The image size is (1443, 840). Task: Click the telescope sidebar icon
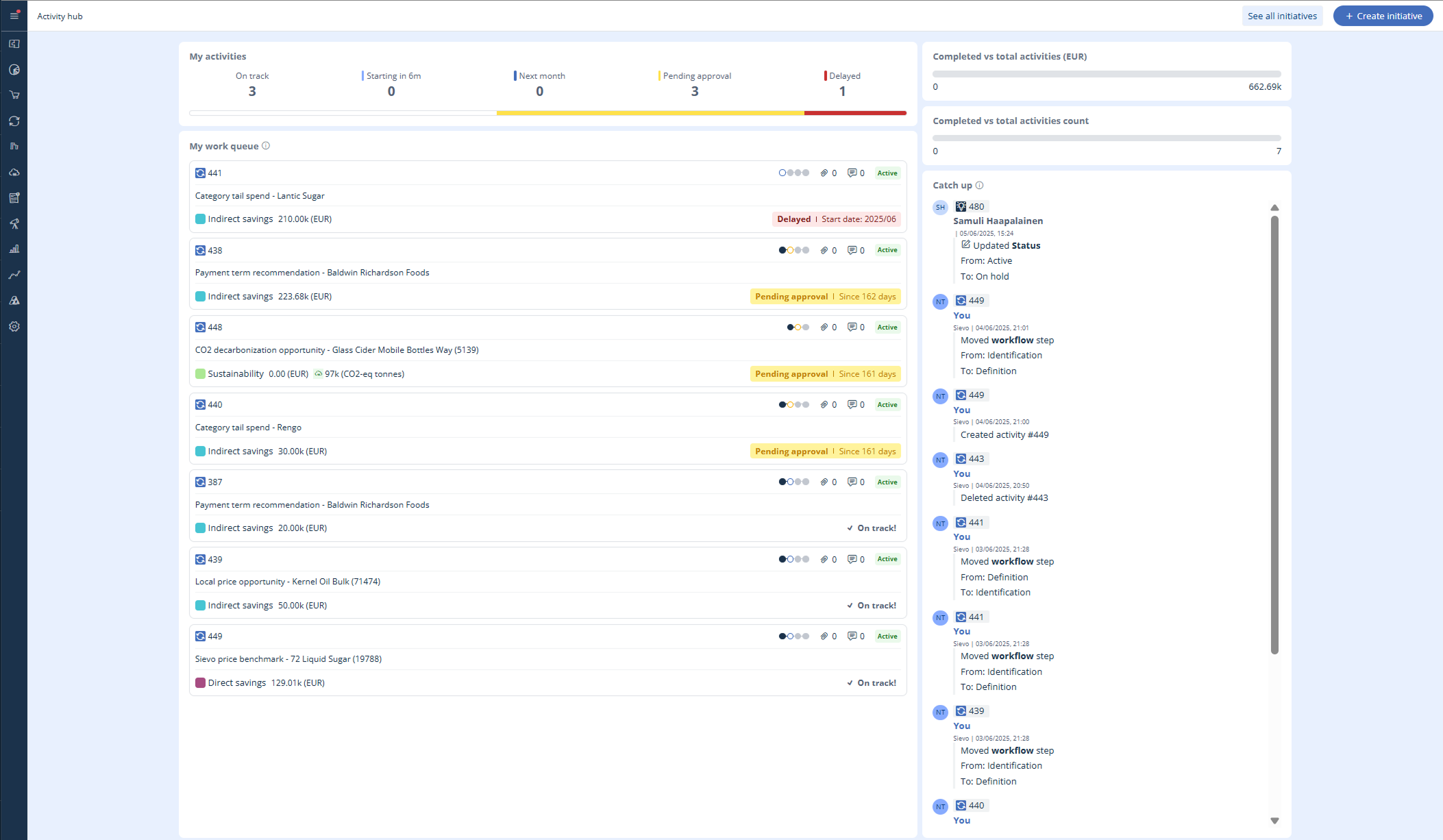point(14,223)
